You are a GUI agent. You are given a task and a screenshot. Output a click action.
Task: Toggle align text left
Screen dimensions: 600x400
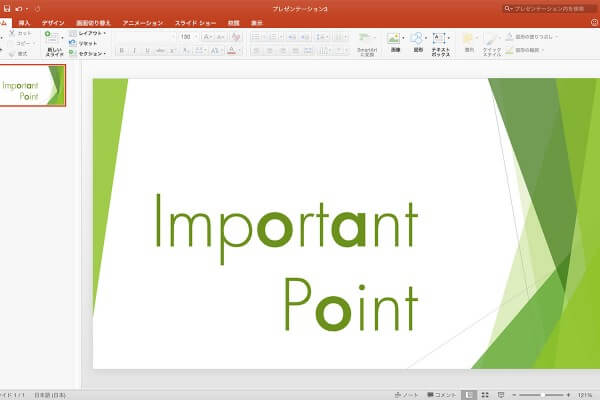coord(256,51)
